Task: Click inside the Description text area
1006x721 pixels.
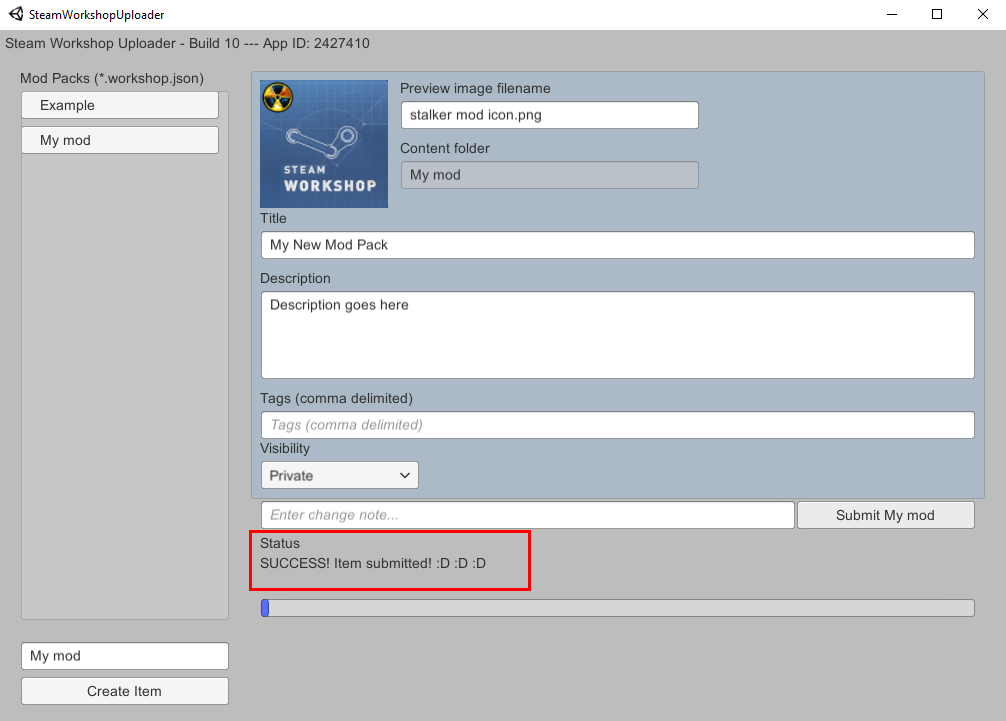Action: (x=618, y=335)
